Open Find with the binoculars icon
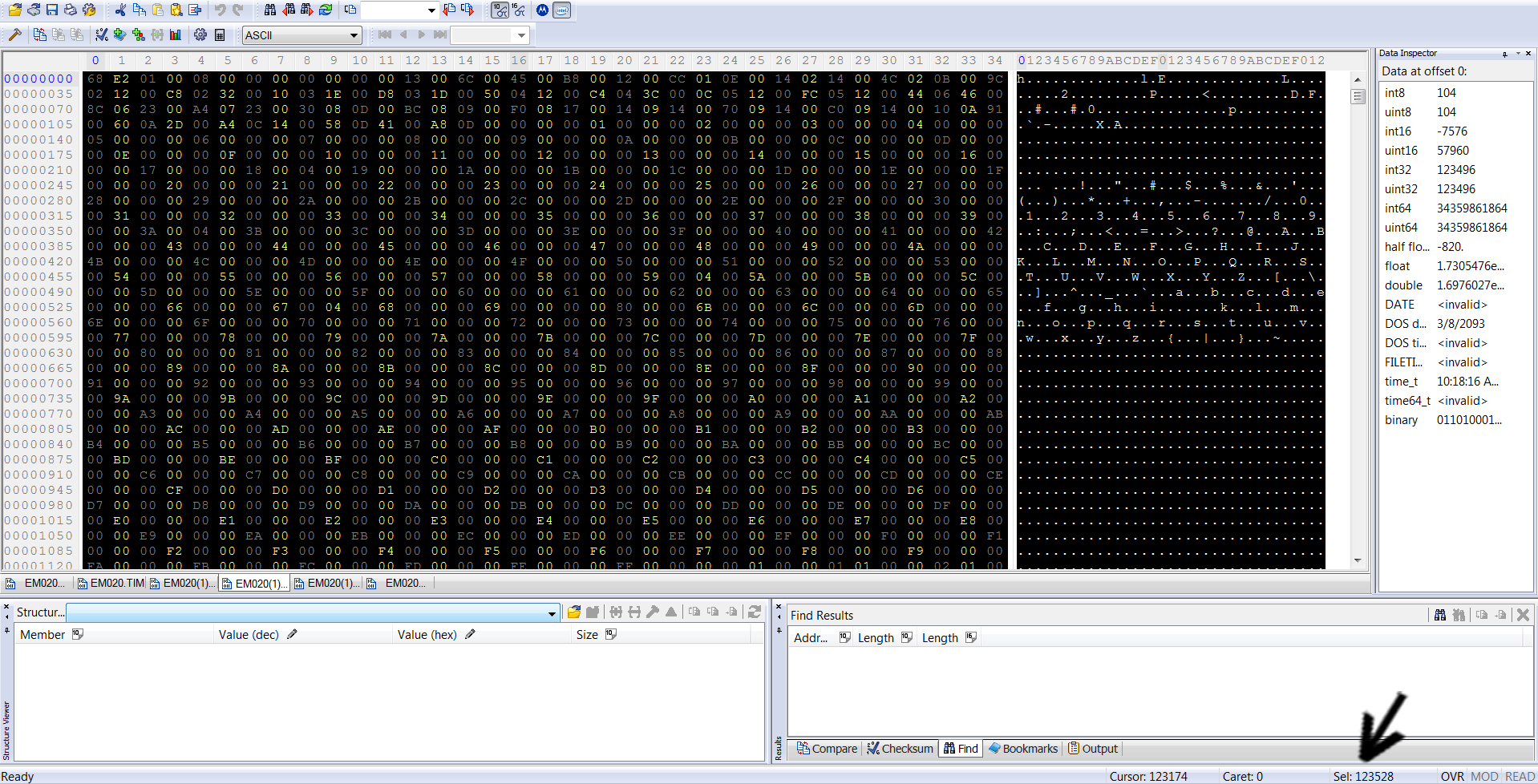Screen dimensions: 1538x784 [270, 10]
